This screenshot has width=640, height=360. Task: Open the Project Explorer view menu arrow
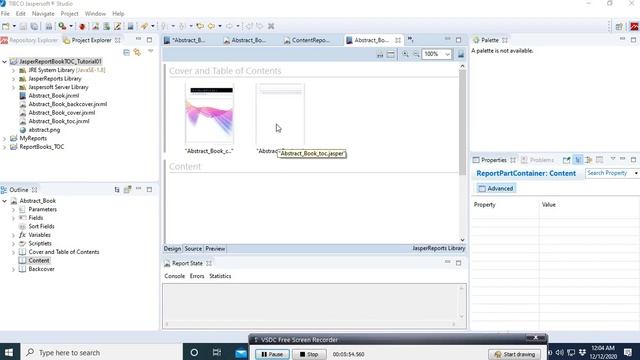tap(151, 51)
